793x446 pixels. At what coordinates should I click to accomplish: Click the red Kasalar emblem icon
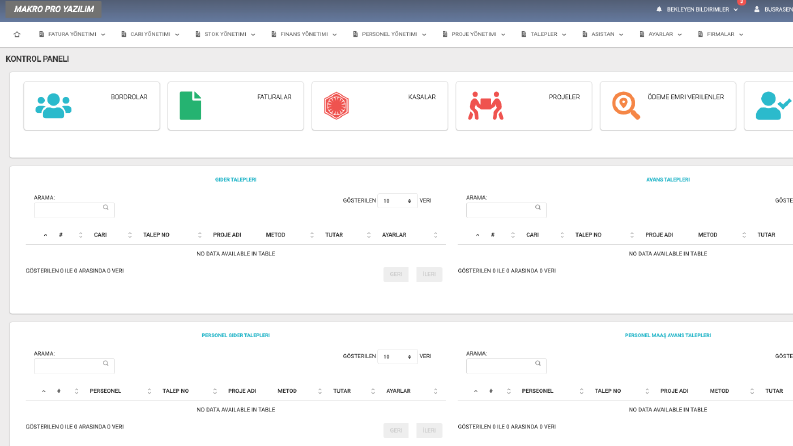tap(336, 106)
